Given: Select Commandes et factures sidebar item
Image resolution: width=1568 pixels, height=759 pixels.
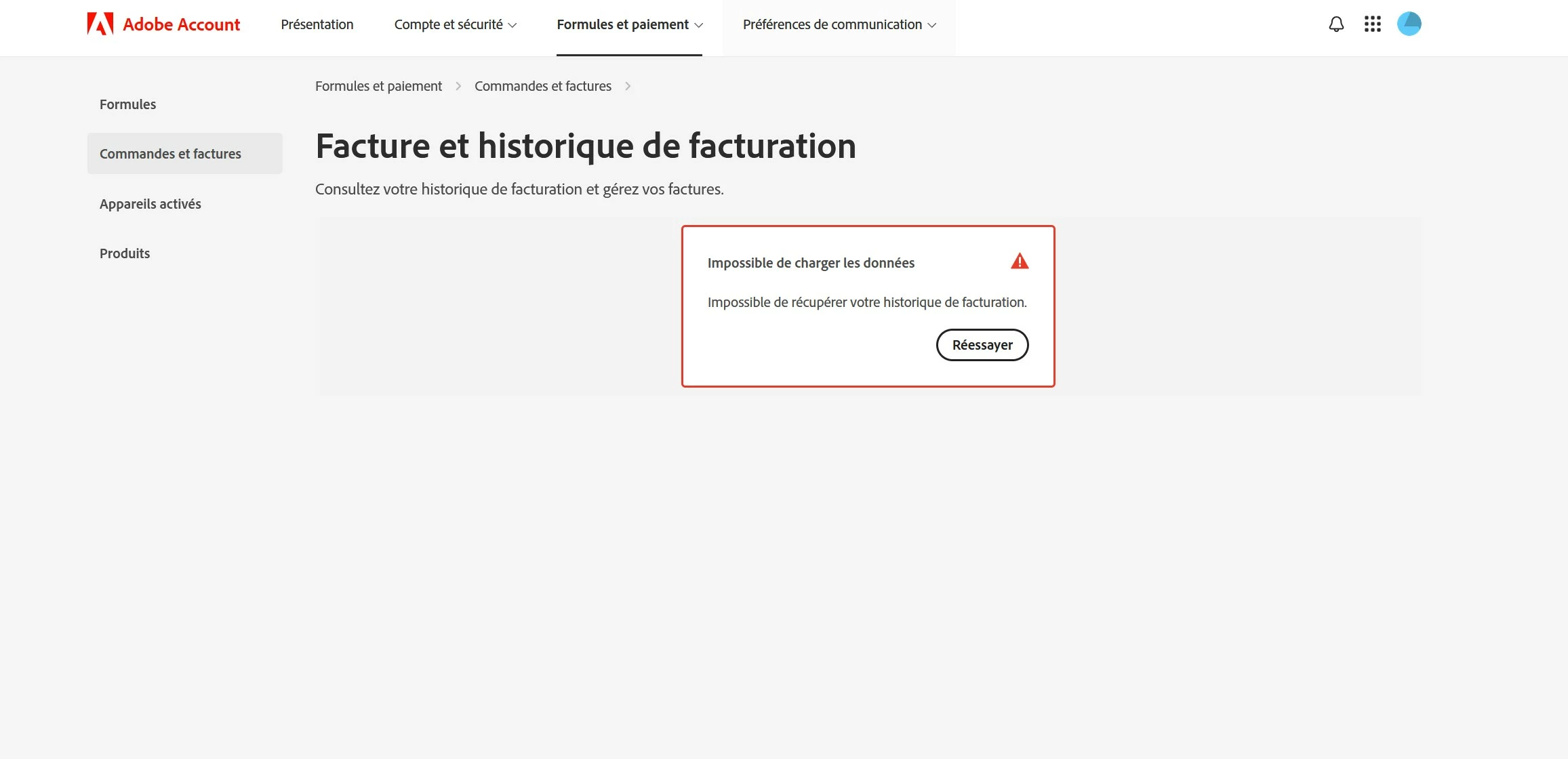Looking at the screenshot, I should coord(170,154).
